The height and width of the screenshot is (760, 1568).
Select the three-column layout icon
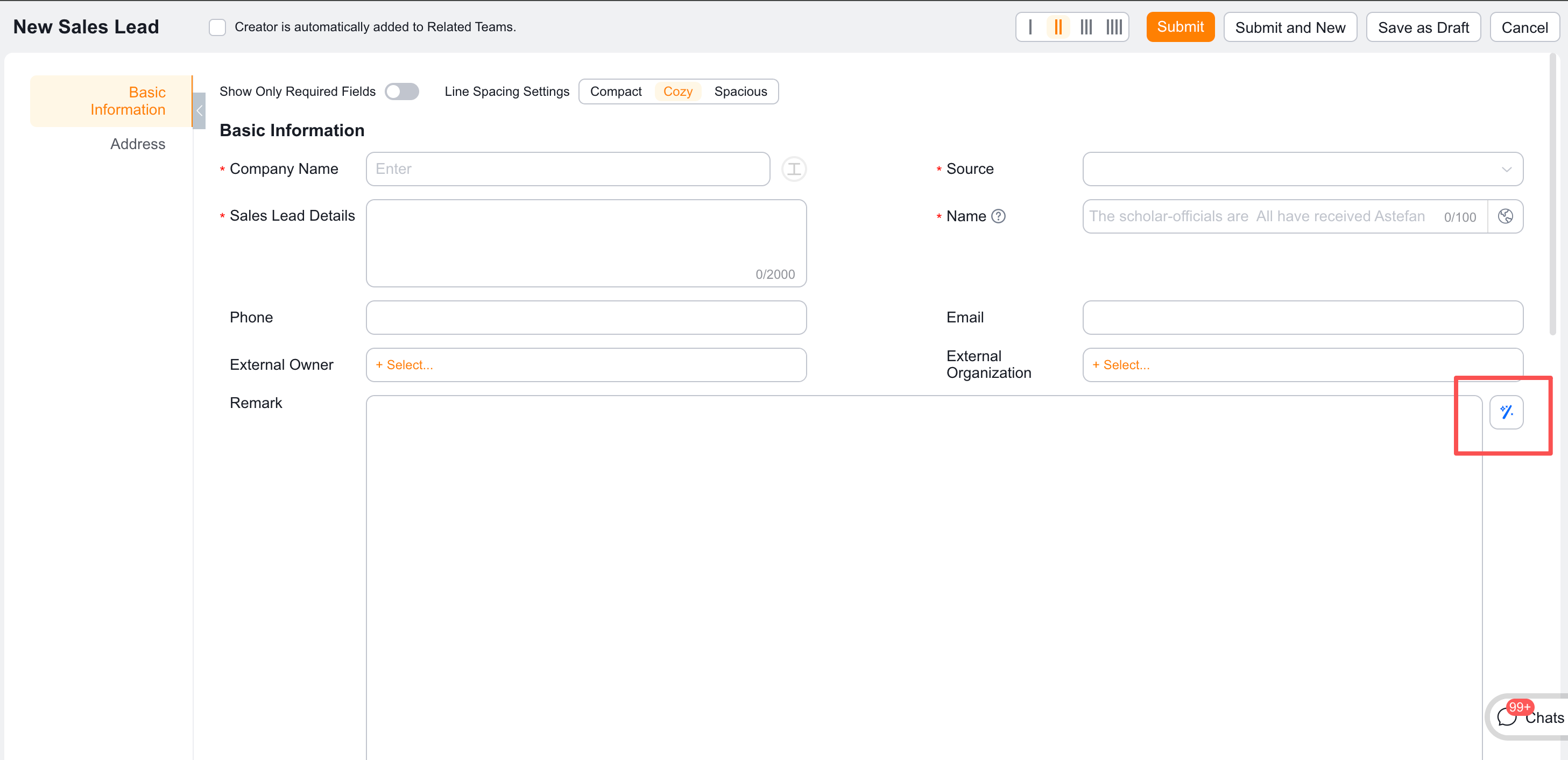(1086, 27)
